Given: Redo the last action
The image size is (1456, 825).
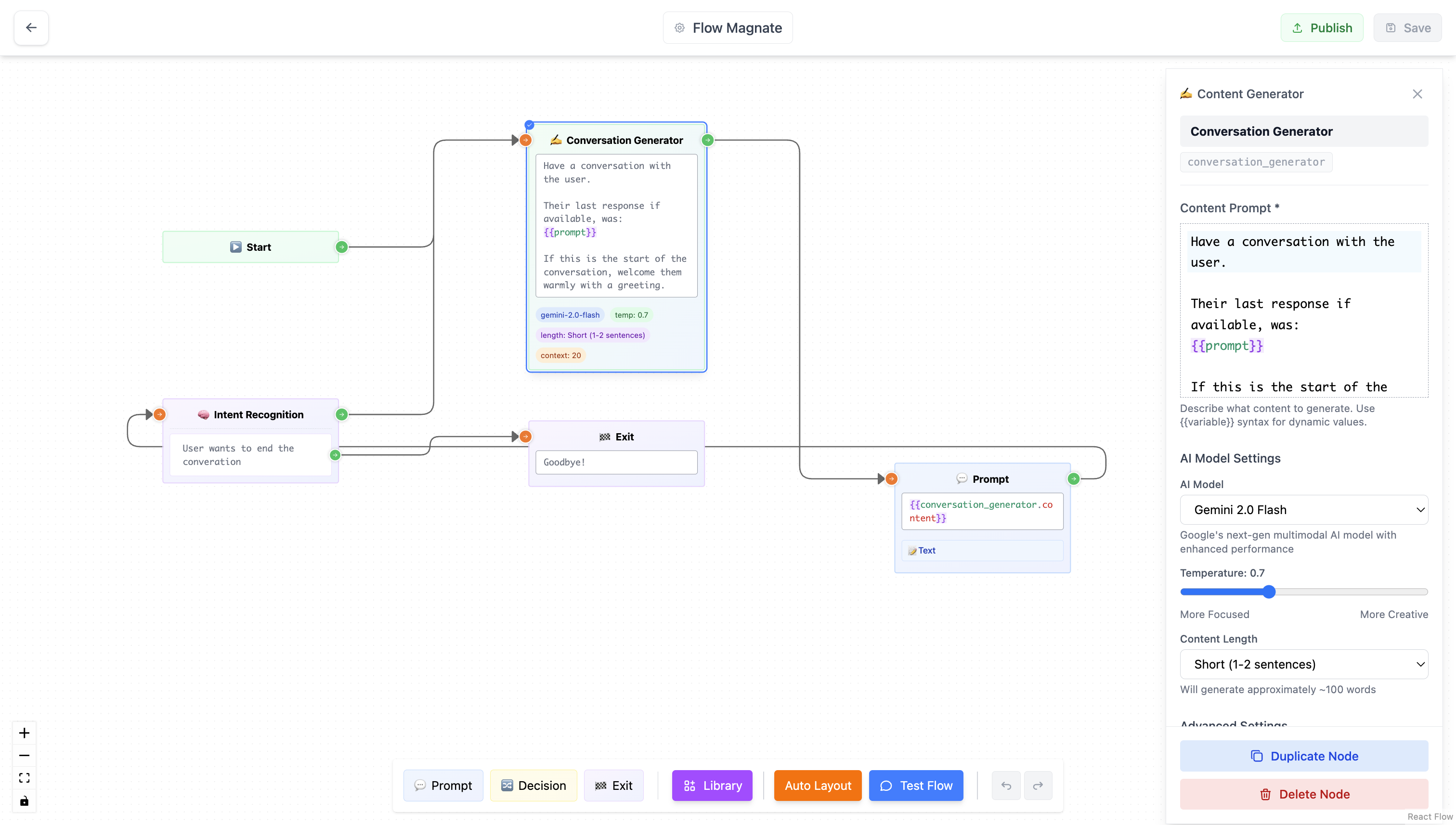Looking at the screenshot, I should [1038, 786].
